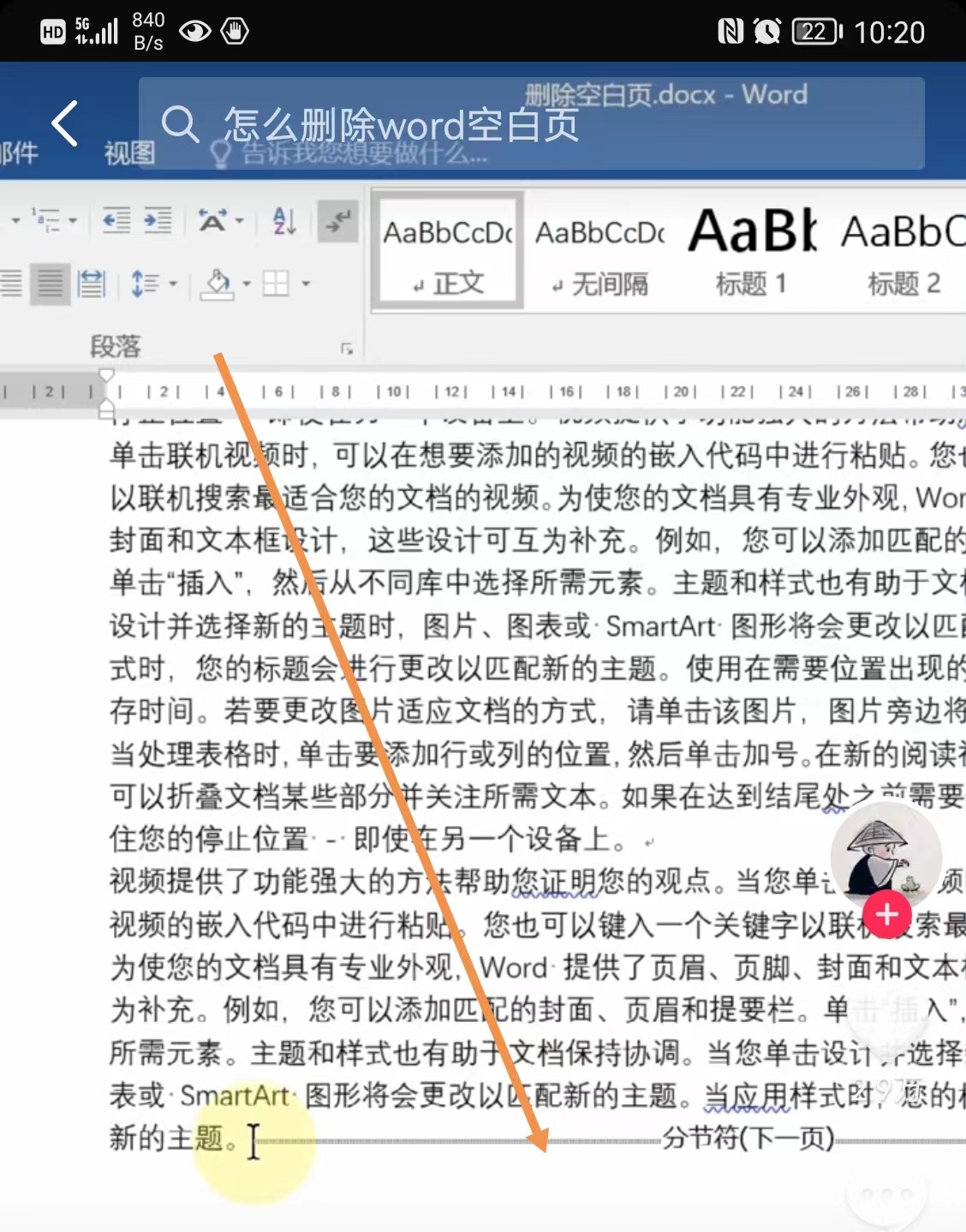Toggle Justify paragraph alignment
Screen dimensions: 966x1232
coord(50,284)
